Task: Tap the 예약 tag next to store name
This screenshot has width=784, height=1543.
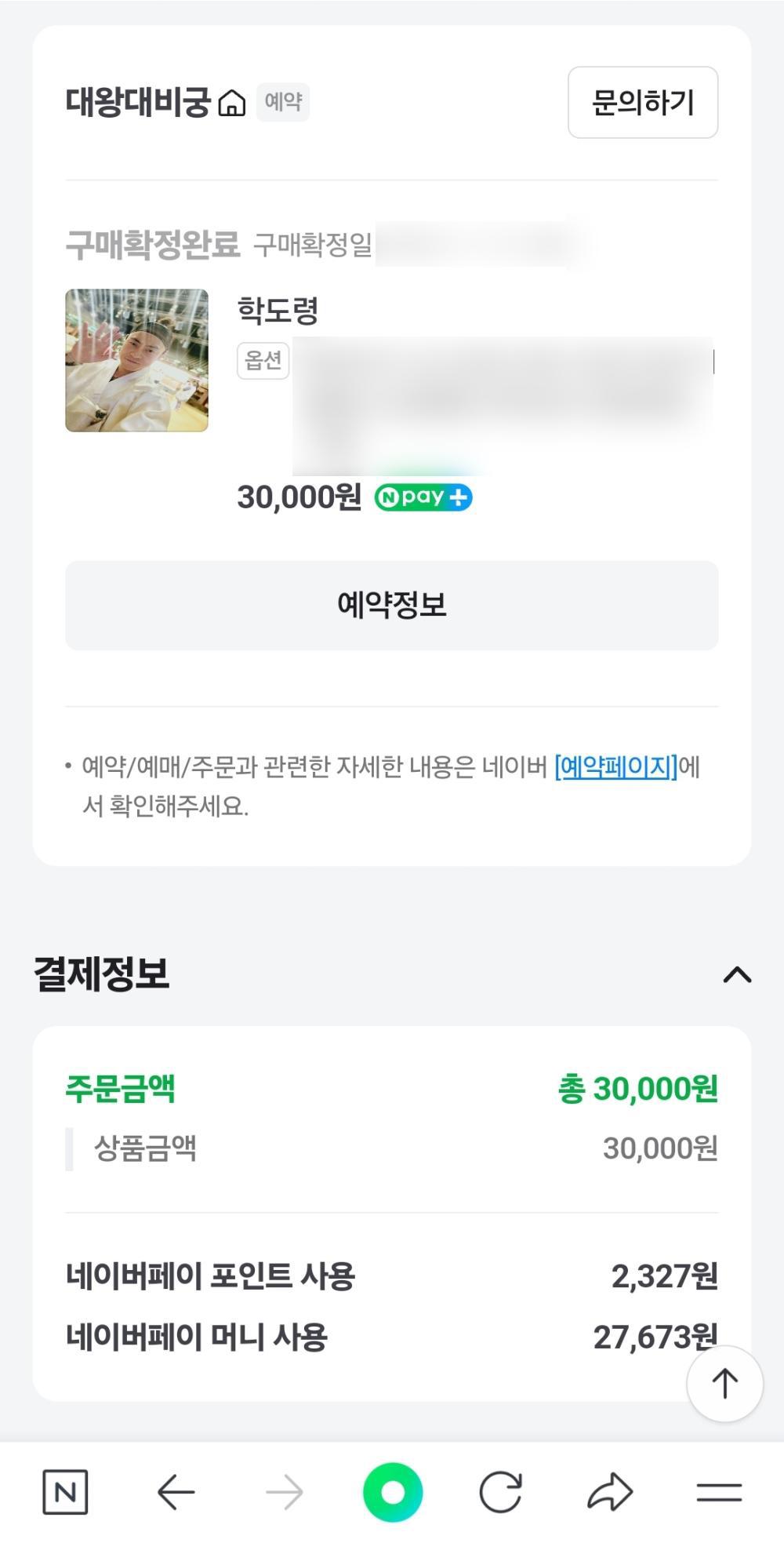Action: click(283, 102)
